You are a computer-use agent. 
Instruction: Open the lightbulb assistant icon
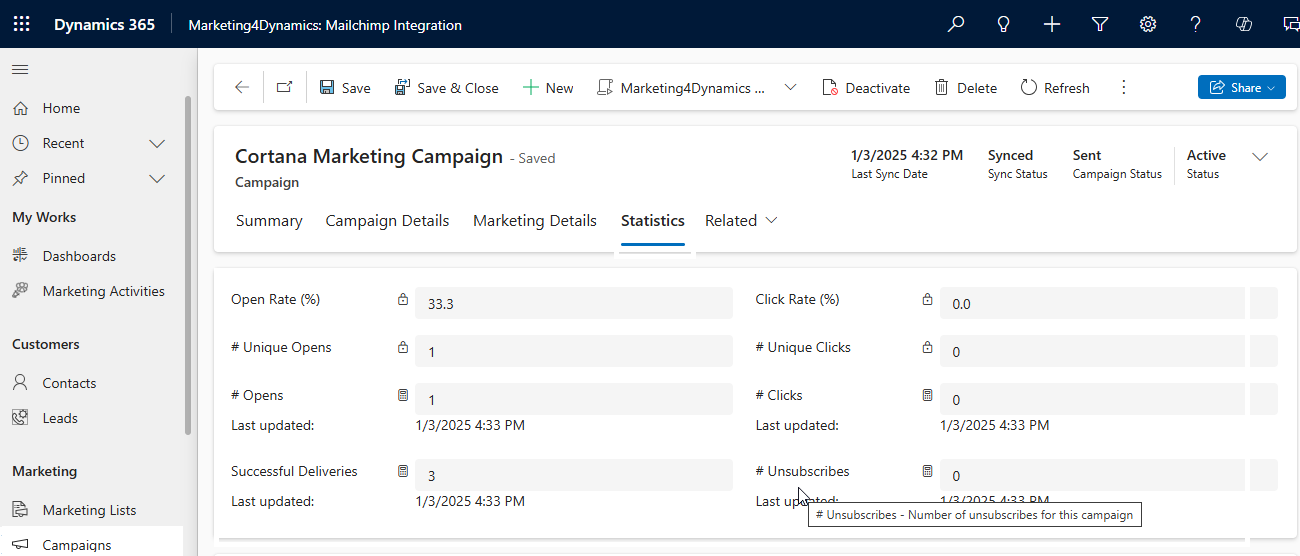click(1004, 24)
